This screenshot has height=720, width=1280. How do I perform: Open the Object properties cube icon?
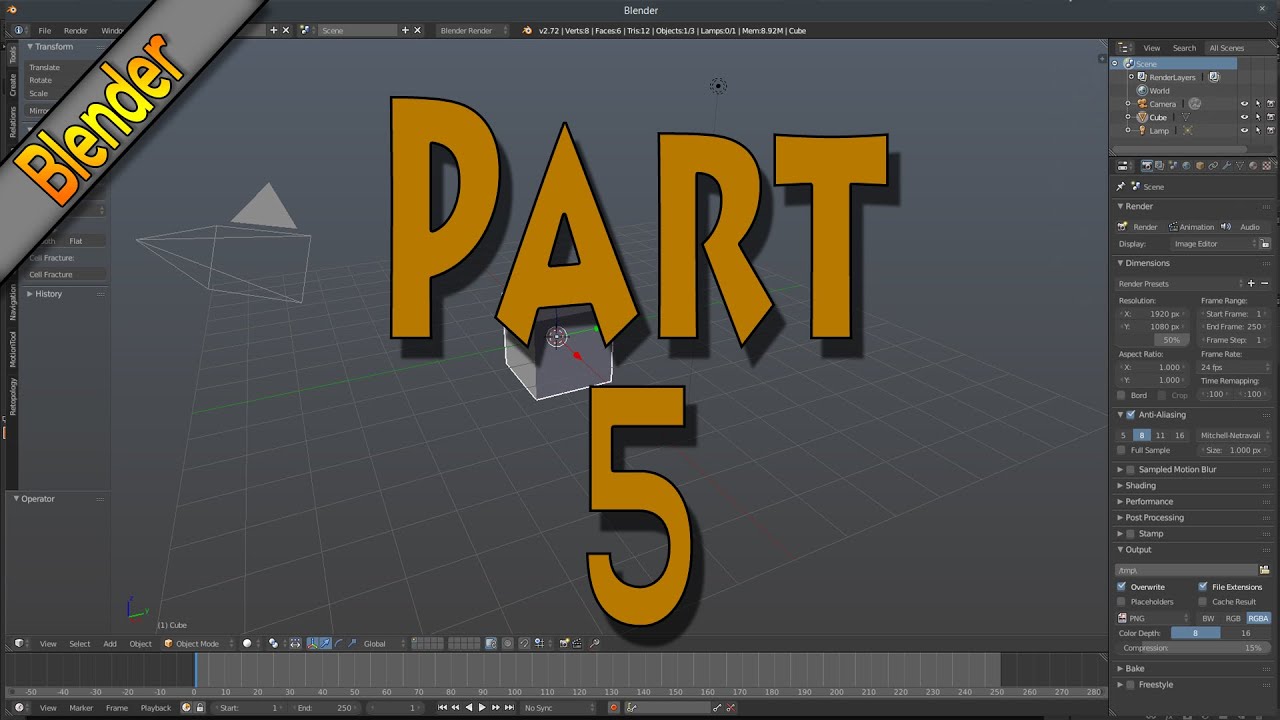coord(1199,166)
